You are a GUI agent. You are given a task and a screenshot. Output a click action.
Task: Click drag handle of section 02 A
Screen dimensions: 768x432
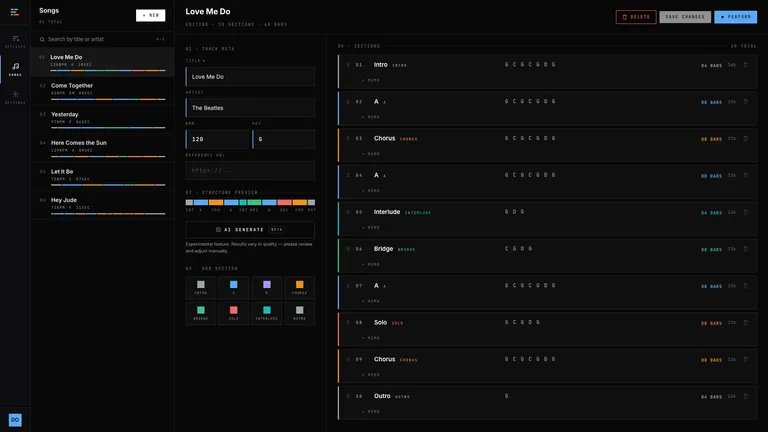click(x=348, y=101)
